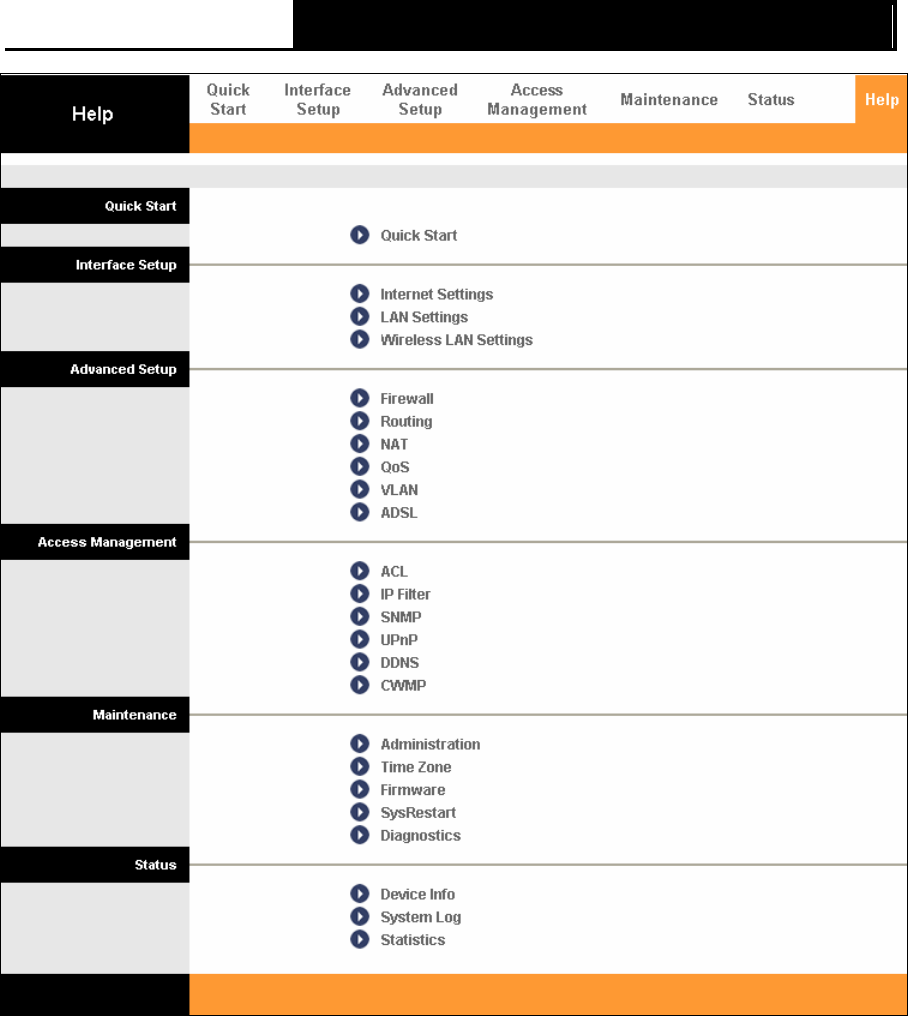Open the CWMP help topic

[403, 685]
